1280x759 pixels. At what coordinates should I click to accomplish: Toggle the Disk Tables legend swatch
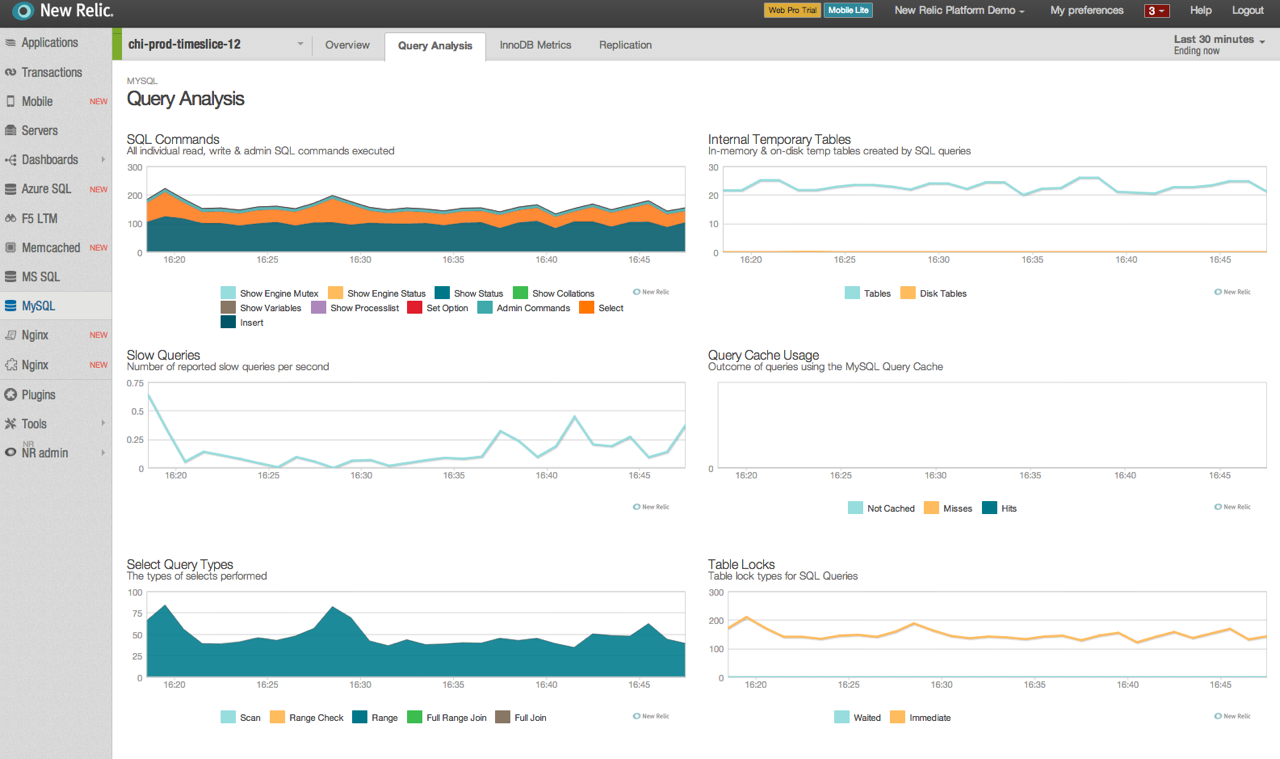pos(908,293)
